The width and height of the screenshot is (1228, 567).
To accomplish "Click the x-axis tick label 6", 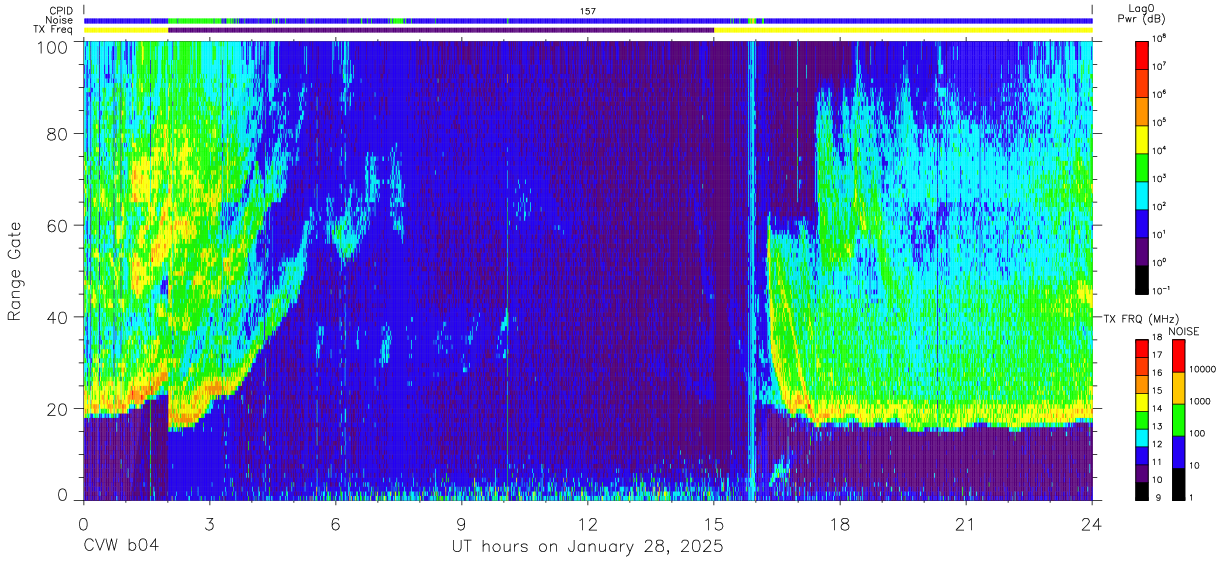I will coord(336,524).
